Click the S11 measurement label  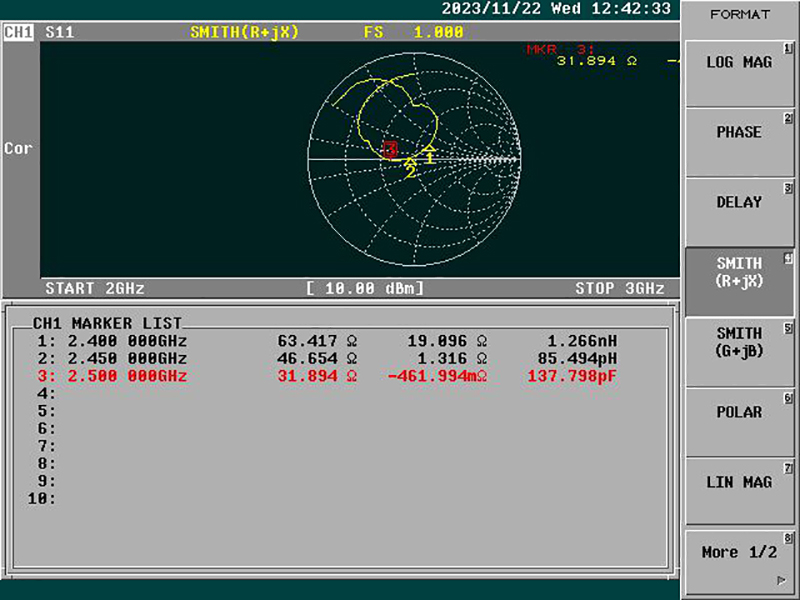click(x=60, y=32)
